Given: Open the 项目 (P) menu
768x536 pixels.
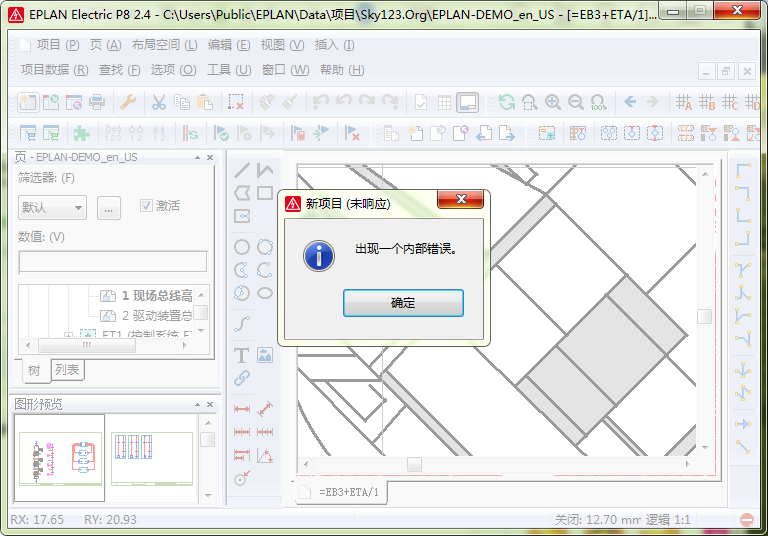Looking at the screenshot, I should click(x=49, y=45).
